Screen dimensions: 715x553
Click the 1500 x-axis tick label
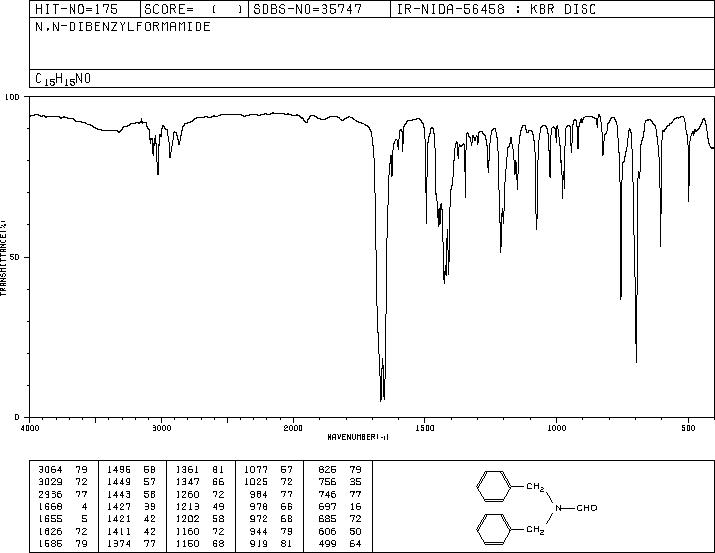pos(425,428)
